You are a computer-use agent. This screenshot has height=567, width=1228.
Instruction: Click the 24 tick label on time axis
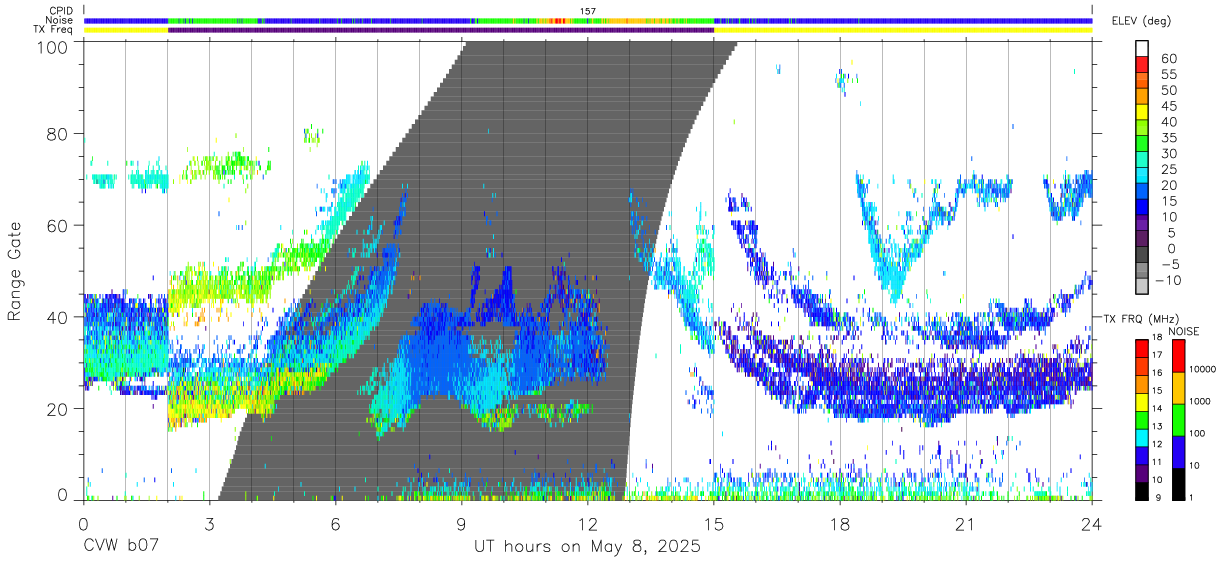point(1091,525)
